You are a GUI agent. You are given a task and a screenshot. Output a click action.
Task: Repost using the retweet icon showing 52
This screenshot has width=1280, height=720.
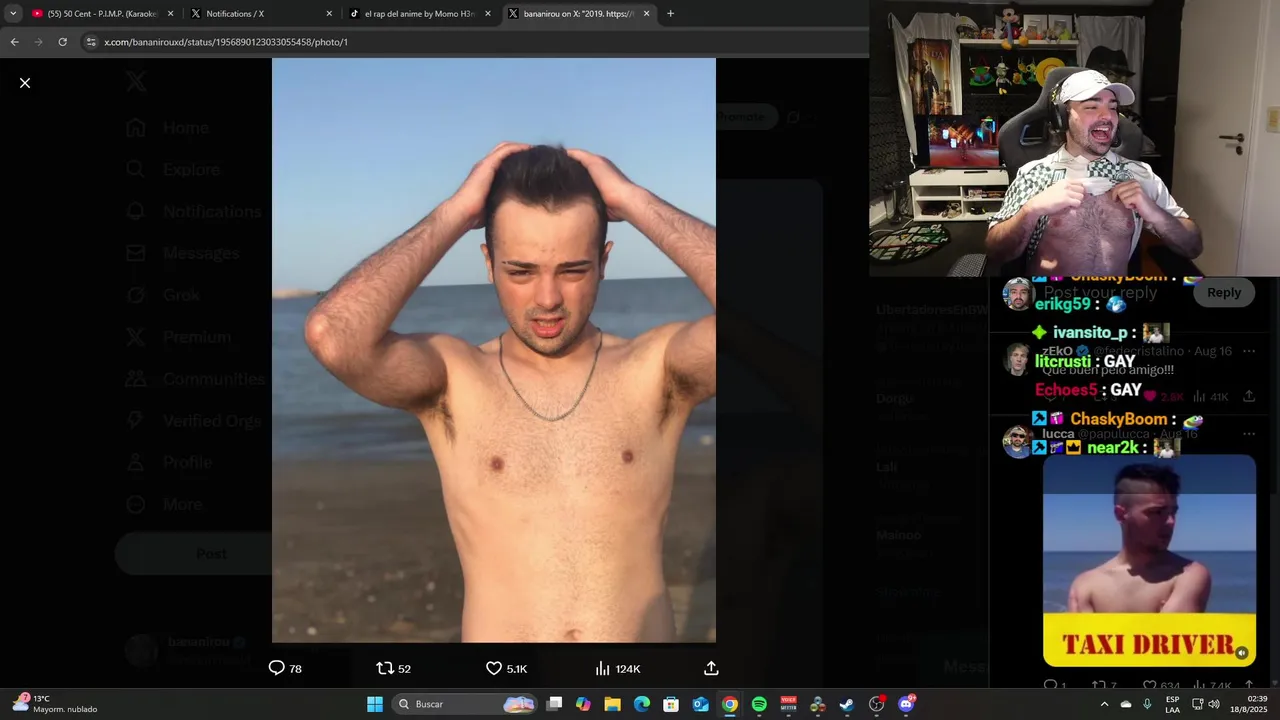[x=393, y=668]
